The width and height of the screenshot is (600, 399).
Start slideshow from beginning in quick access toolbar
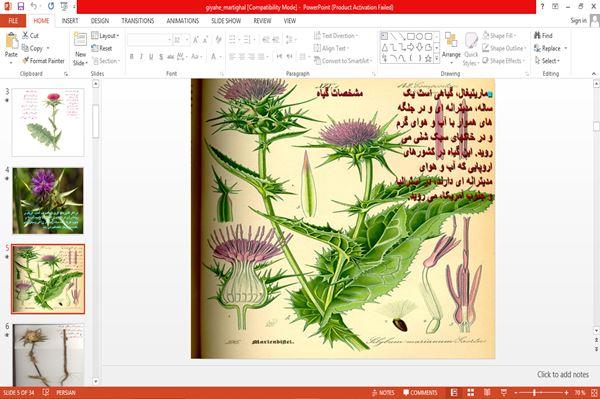(x=64, y=6)
